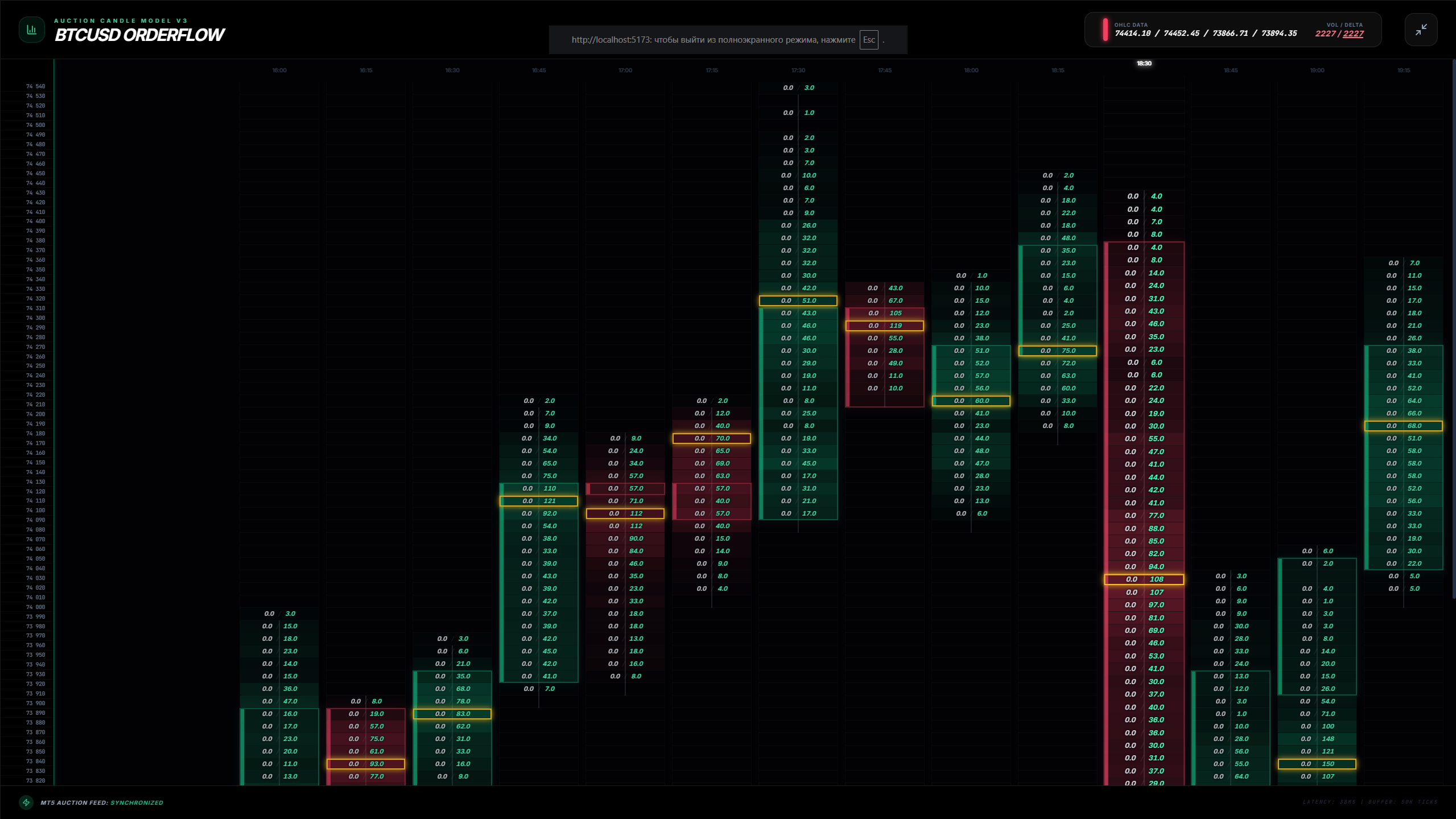Click the 74 540 price axis label
Screen dimensions: 1456x819
point(35,87)
